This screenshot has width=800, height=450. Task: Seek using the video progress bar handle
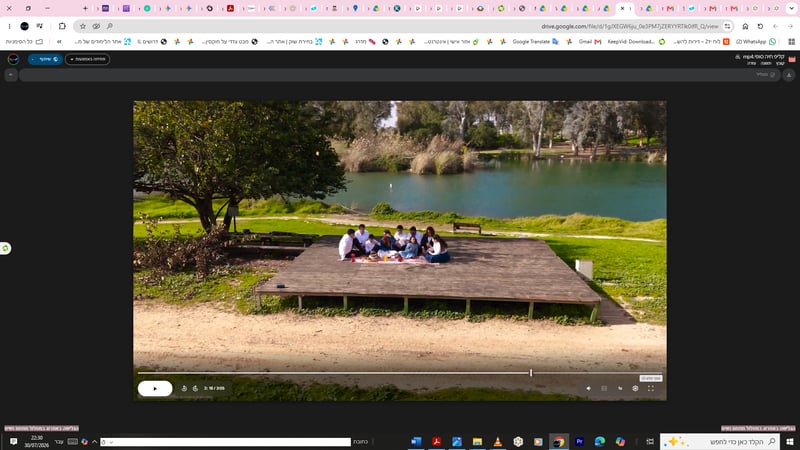[531, 373]
